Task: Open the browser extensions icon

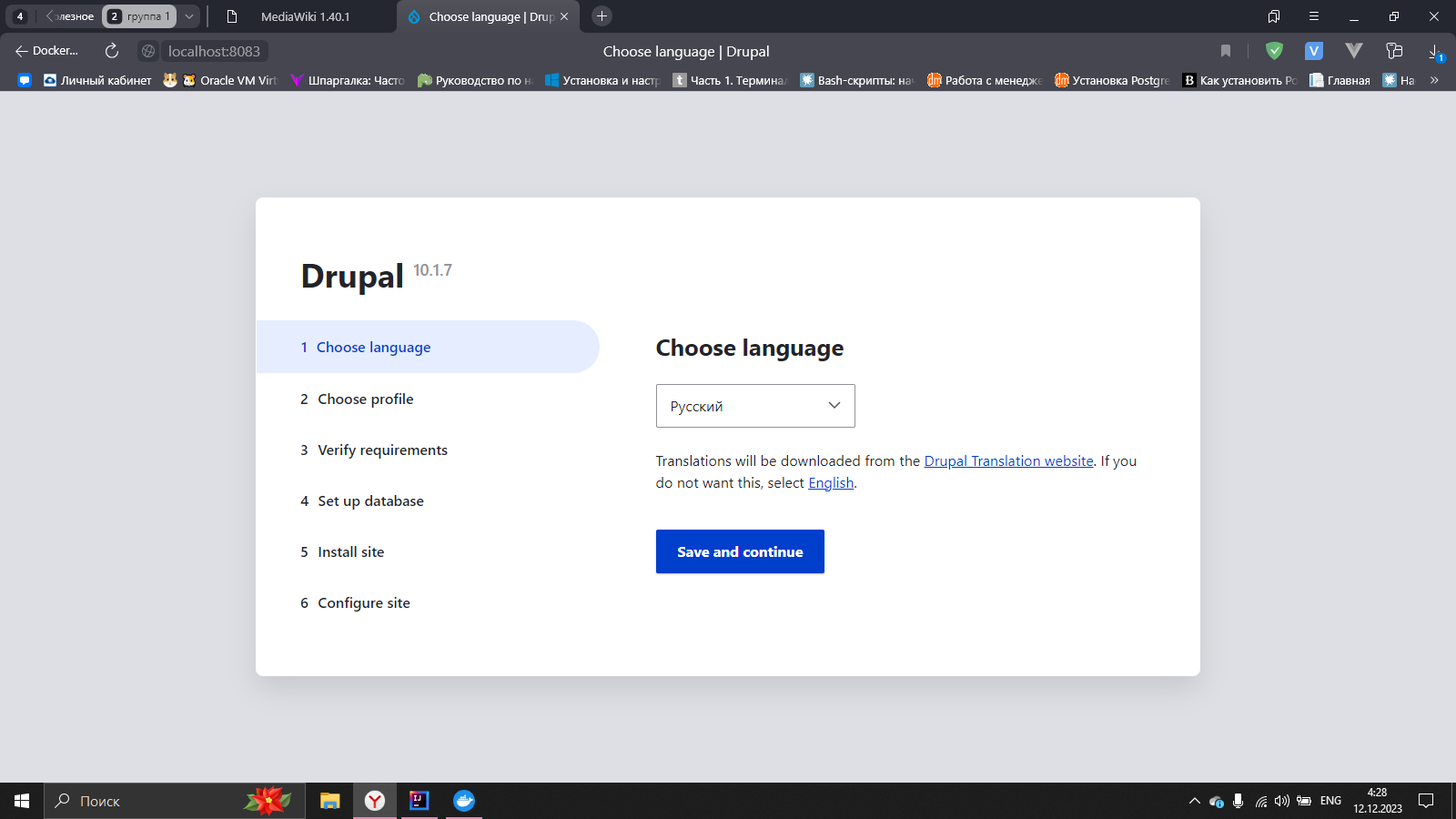Action: point(1393,51)
